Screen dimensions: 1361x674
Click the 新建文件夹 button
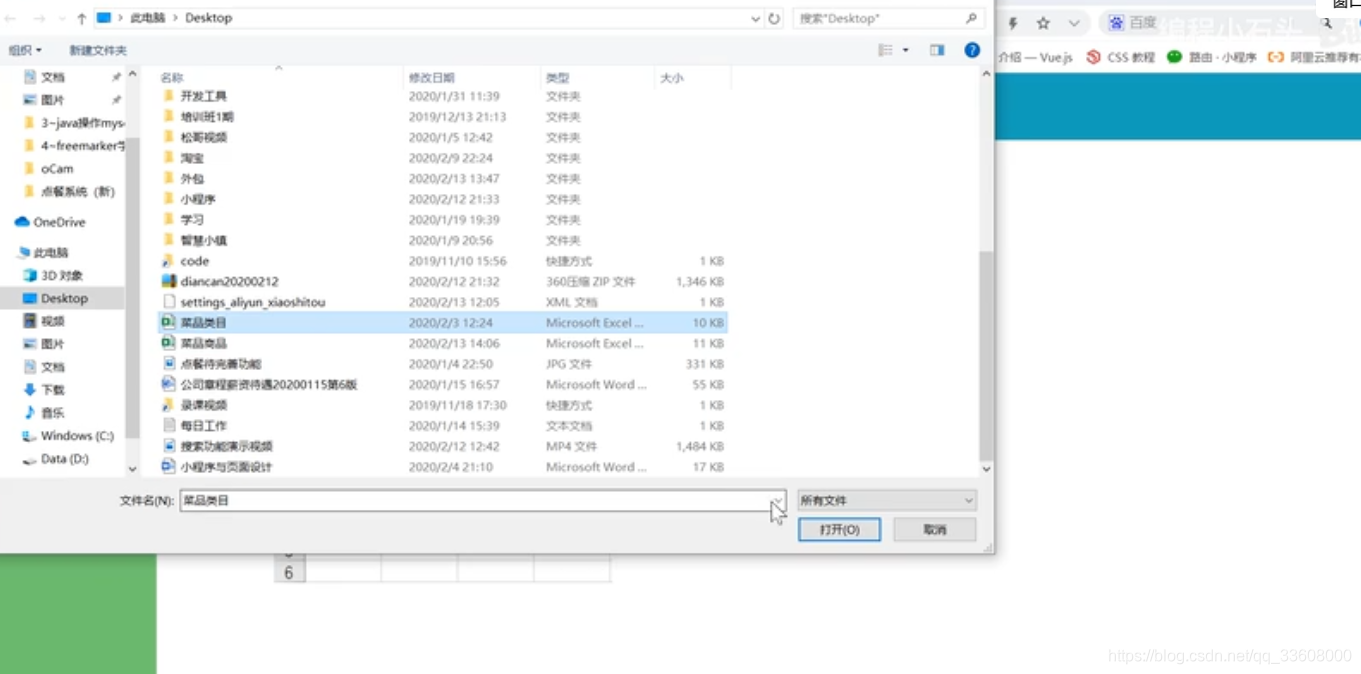[x=98, y=50]
